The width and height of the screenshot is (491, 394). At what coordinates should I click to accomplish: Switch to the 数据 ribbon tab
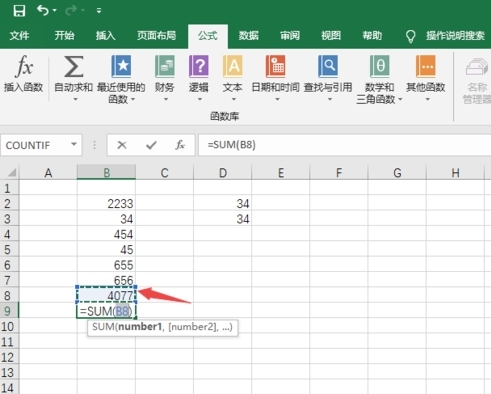point(249,35)
